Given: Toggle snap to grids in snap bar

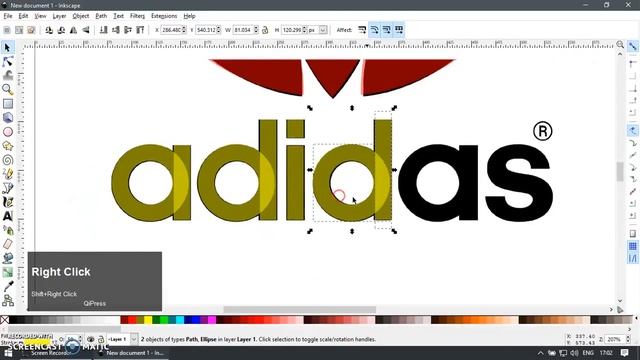Looking at the screenshot, I should (633, 246).
